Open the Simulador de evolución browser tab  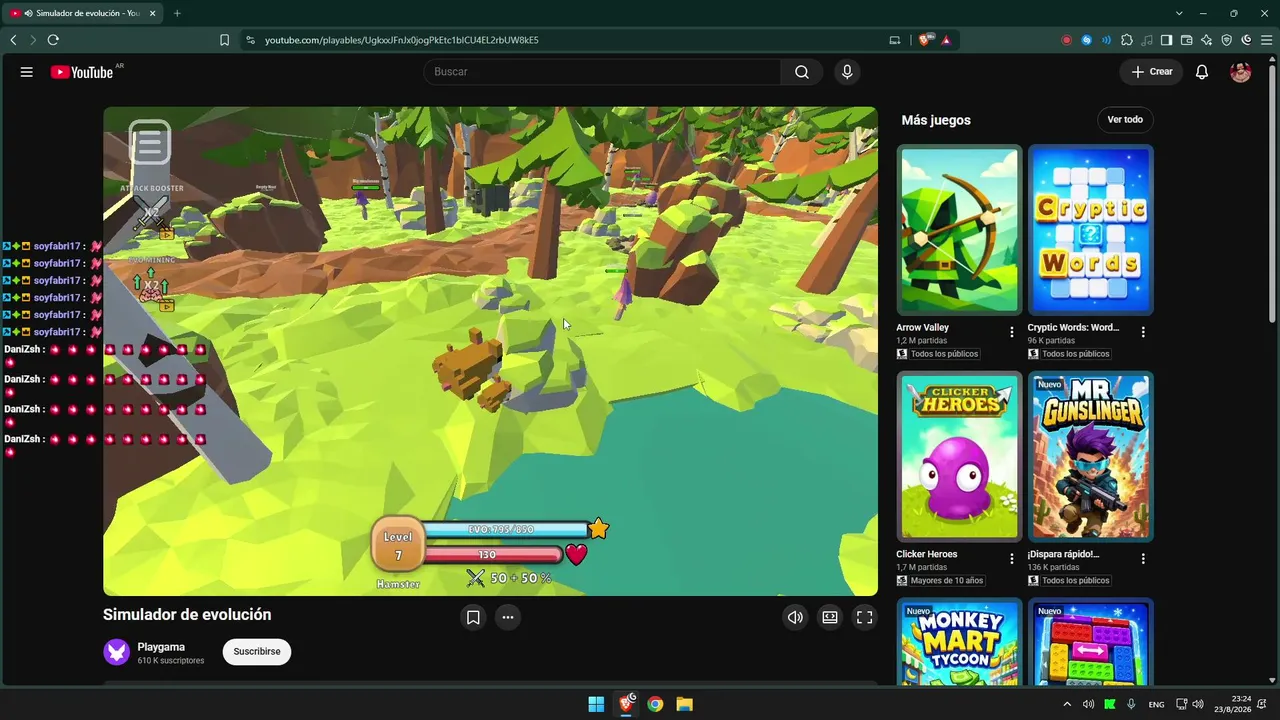(x=83, y=13)
